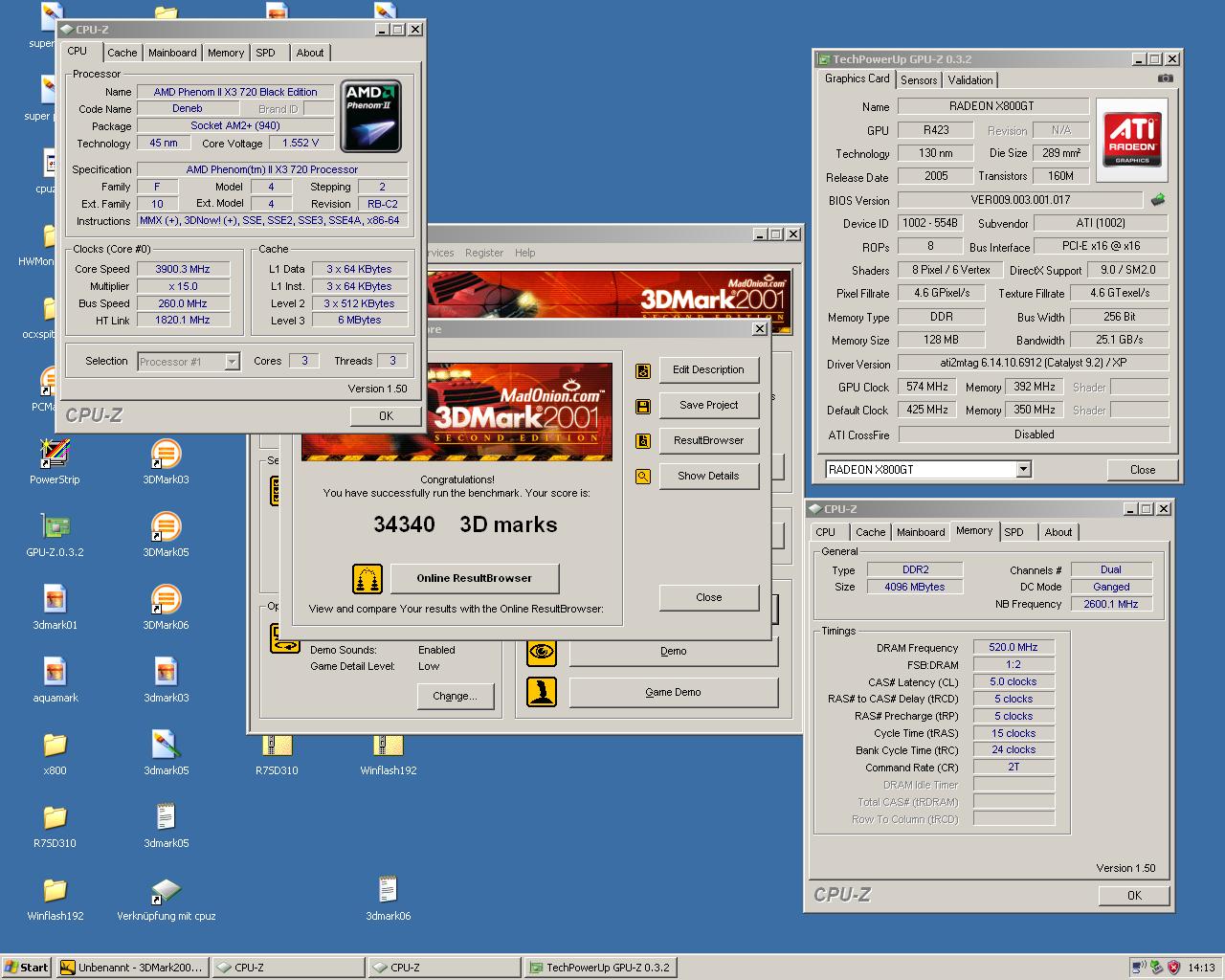Click the GPU Clock 574 MHz field
The height and width of the screenshot is (980, 1225).
coord(926,387)
